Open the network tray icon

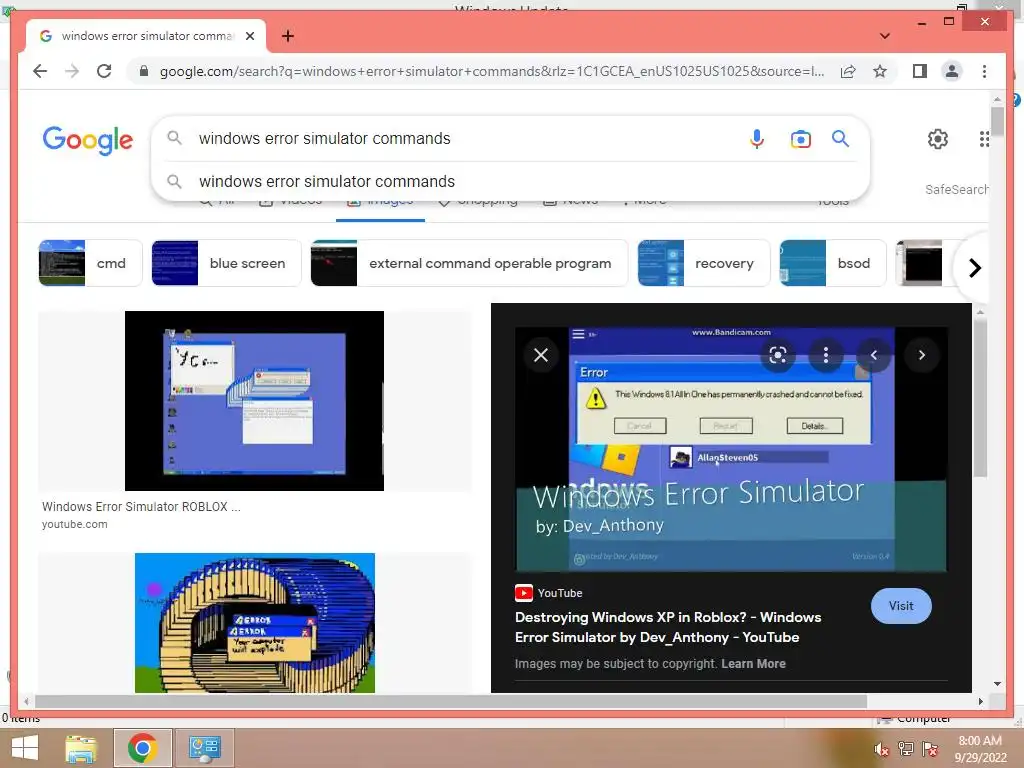[906, 749]
